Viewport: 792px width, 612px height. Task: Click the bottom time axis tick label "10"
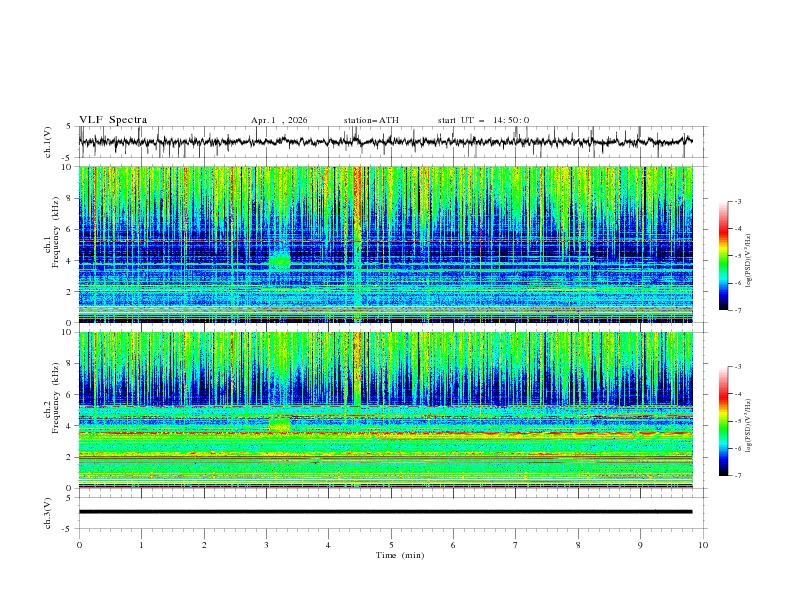tap(703, 545)
